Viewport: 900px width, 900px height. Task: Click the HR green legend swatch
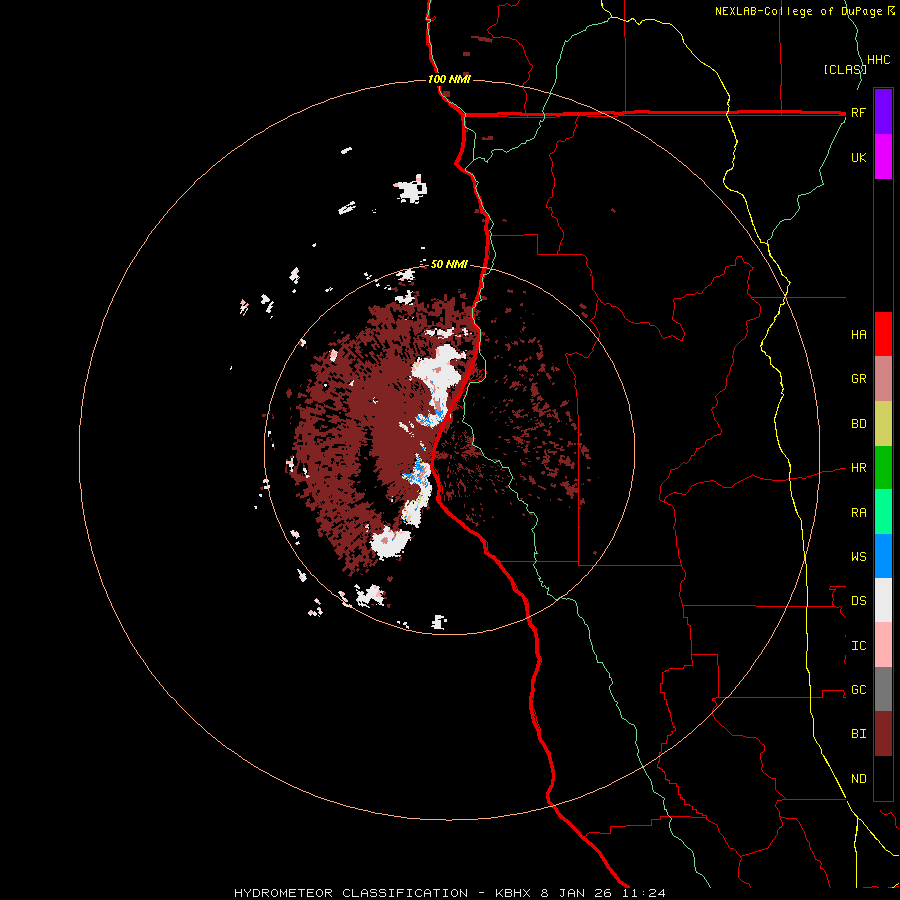[883, 468]
